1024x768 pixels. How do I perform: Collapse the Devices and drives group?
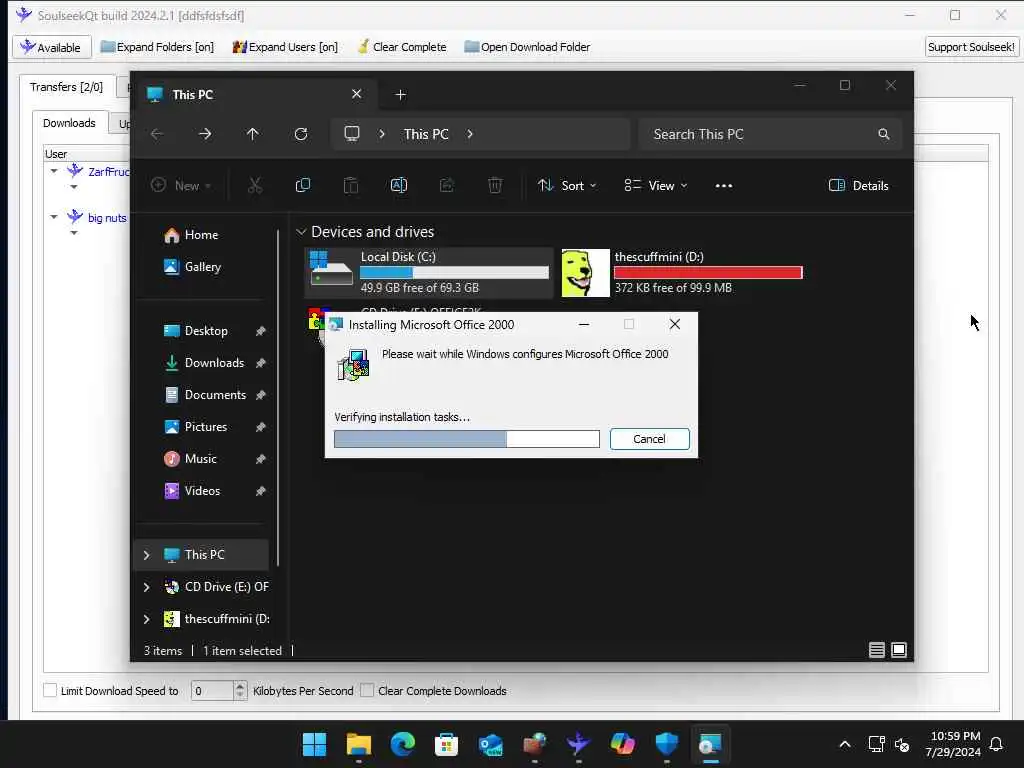301,232
